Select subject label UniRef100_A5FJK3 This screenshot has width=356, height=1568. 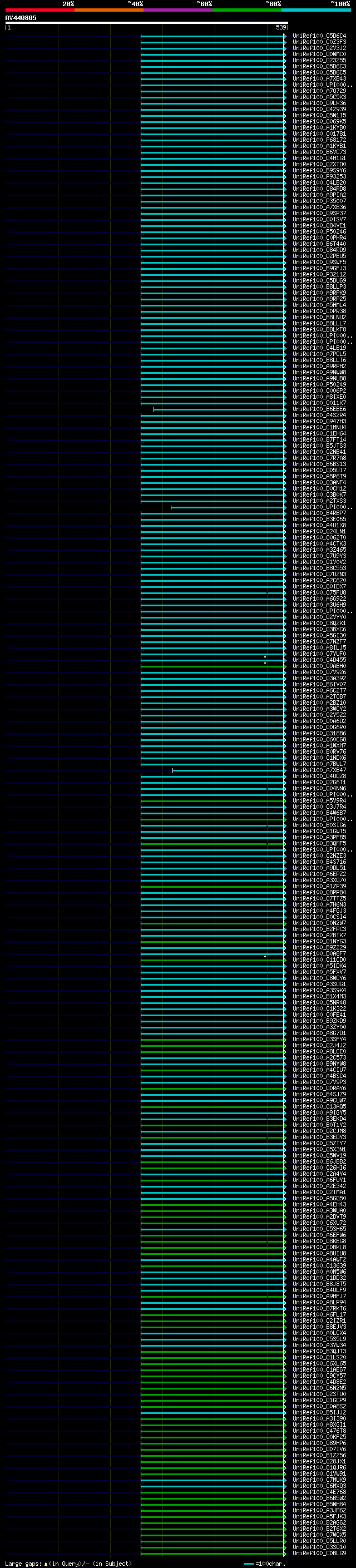pyautogui.click(x=319, y=1516)
